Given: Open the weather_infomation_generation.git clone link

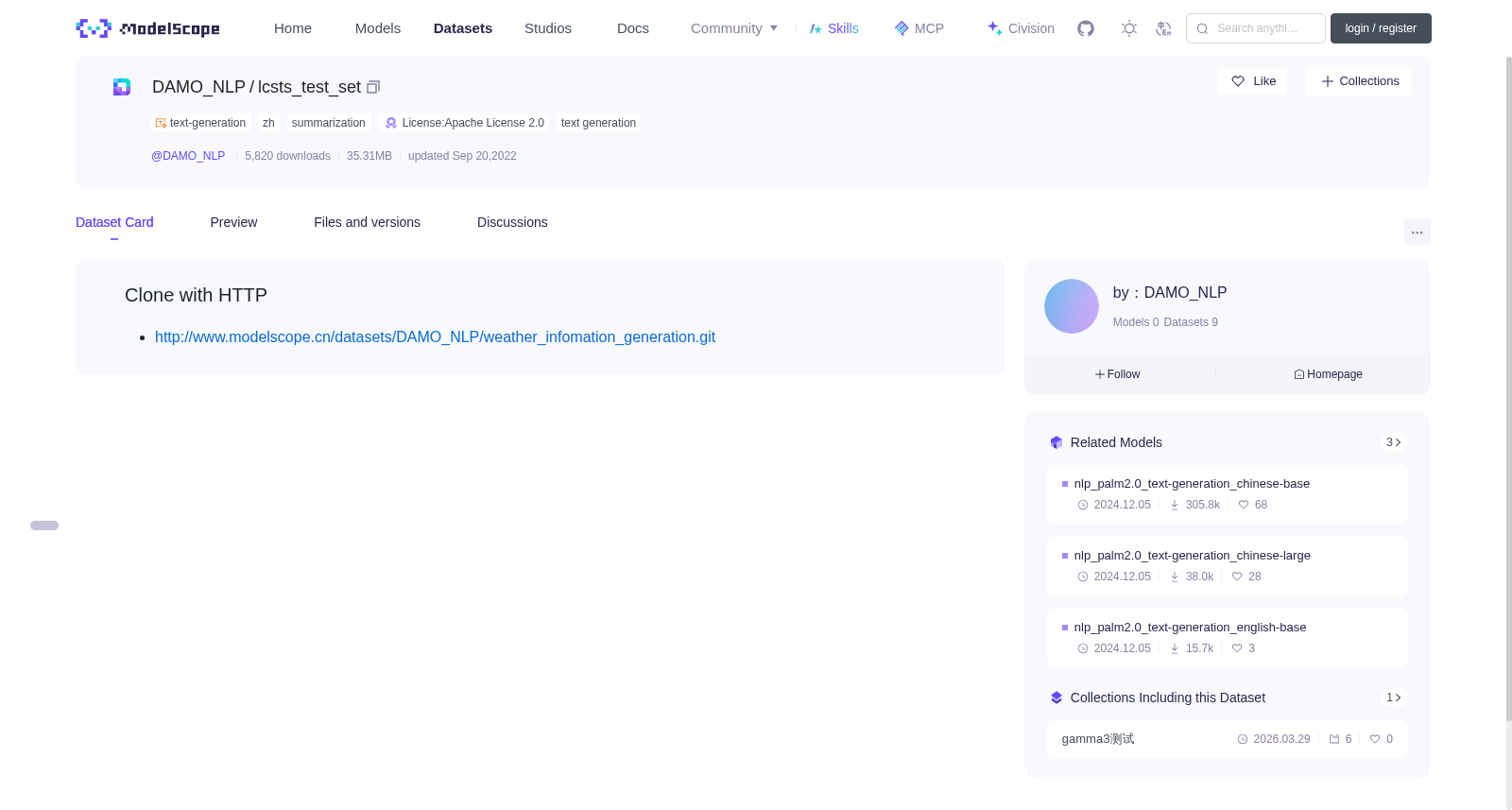Looking at the screenshot, I should tap(435, 337).
